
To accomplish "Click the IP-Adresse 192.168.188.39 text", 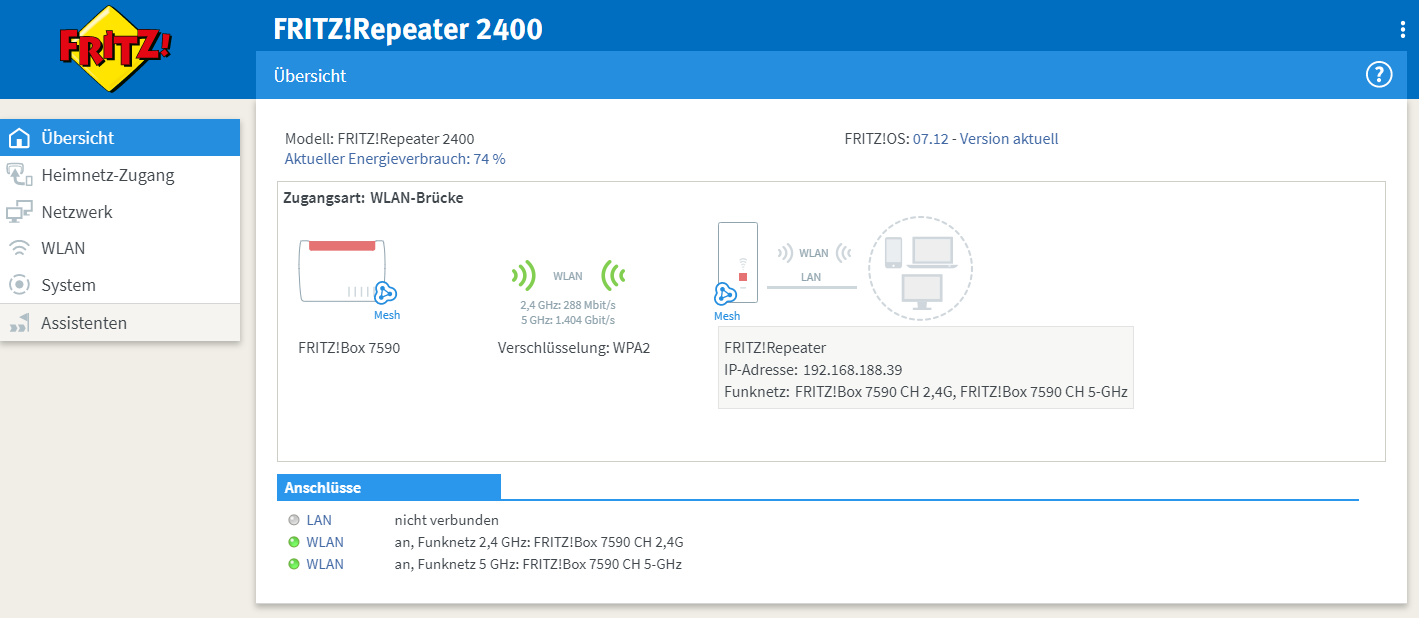I will tap(813, 370).
